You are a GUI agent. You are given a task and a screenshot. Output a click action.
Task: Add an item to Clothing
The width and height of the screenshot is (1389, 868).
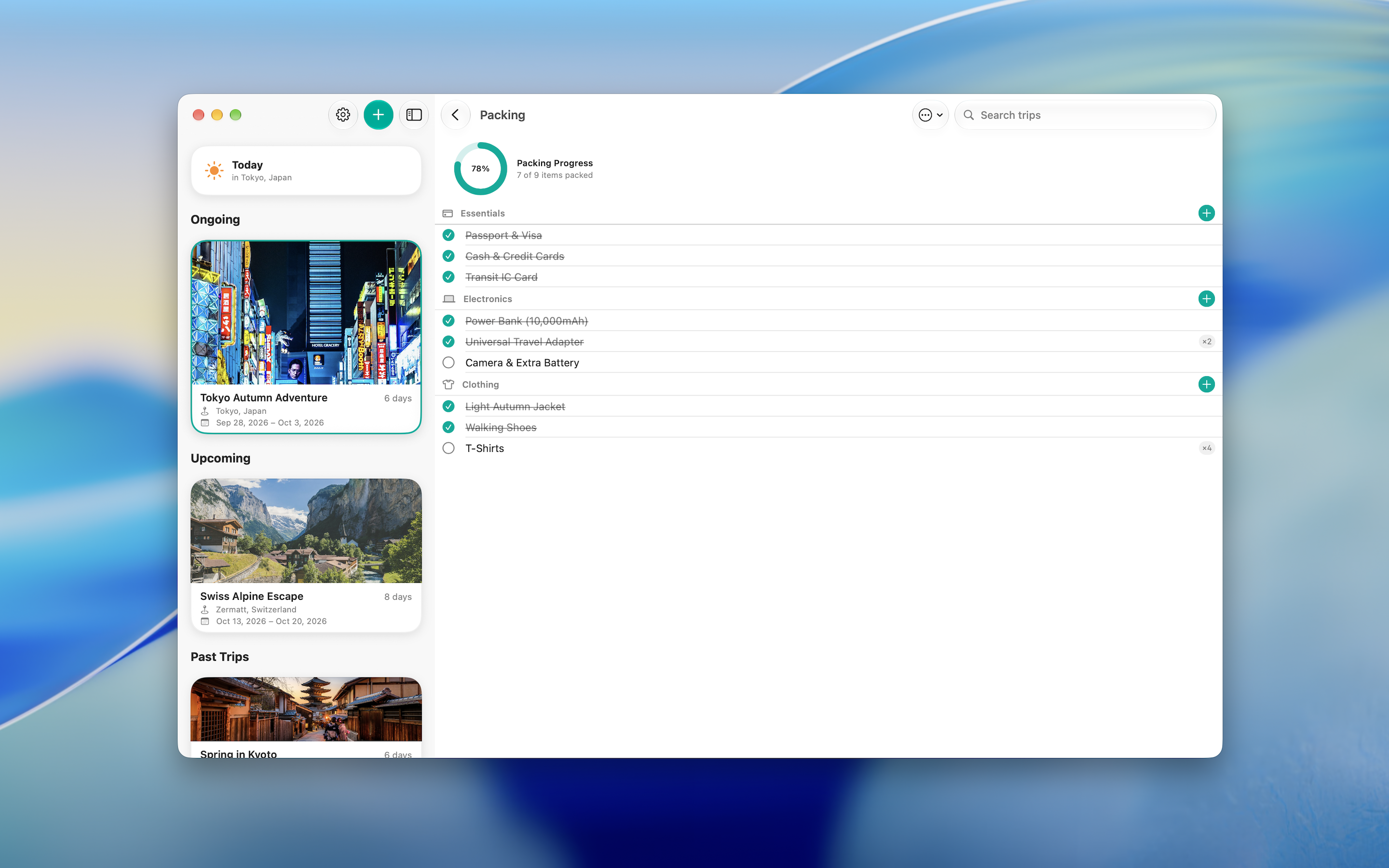pos(1206,384)
